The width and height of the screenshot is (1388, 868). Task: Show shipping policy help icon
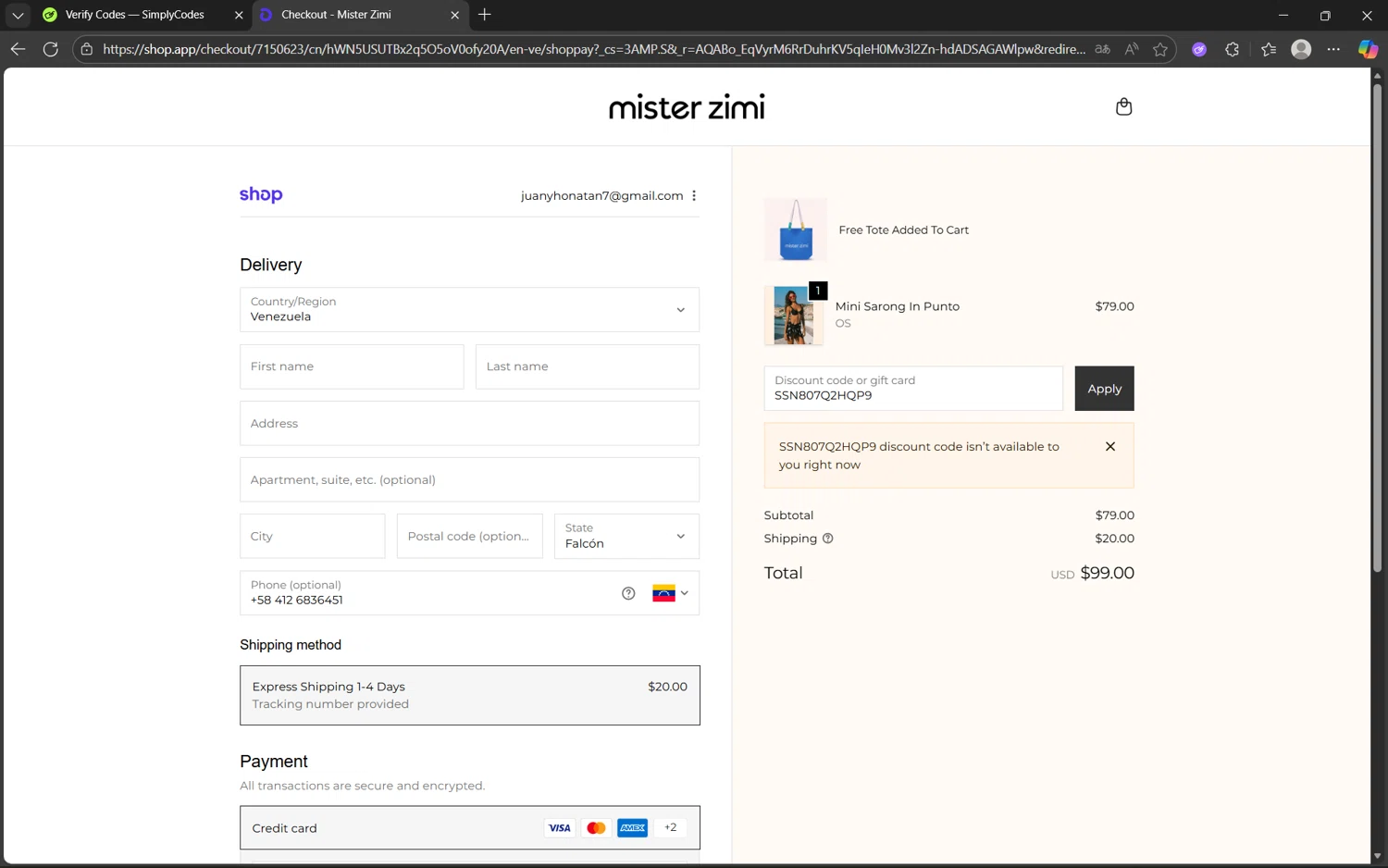828,539
